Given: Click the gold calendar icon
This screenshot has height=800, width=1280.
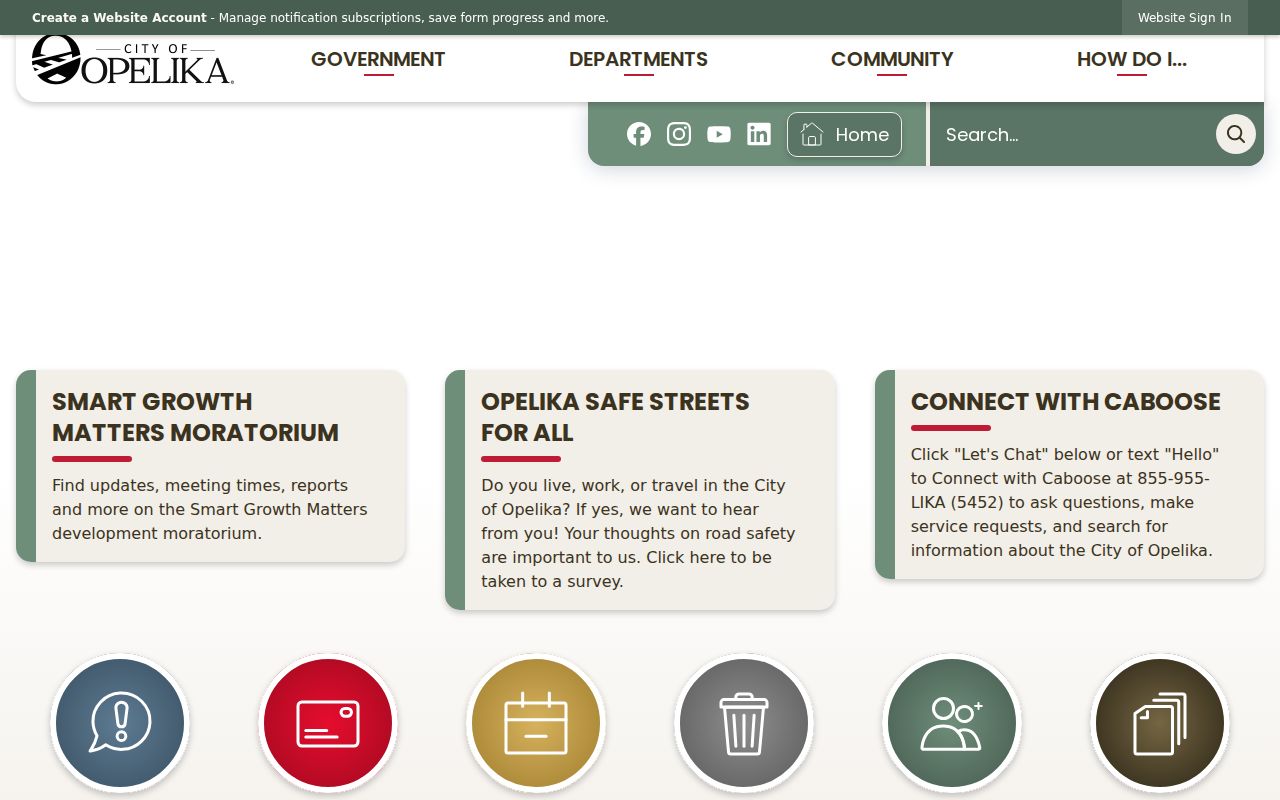Looking at the screenshot, I should pos(536,723).
